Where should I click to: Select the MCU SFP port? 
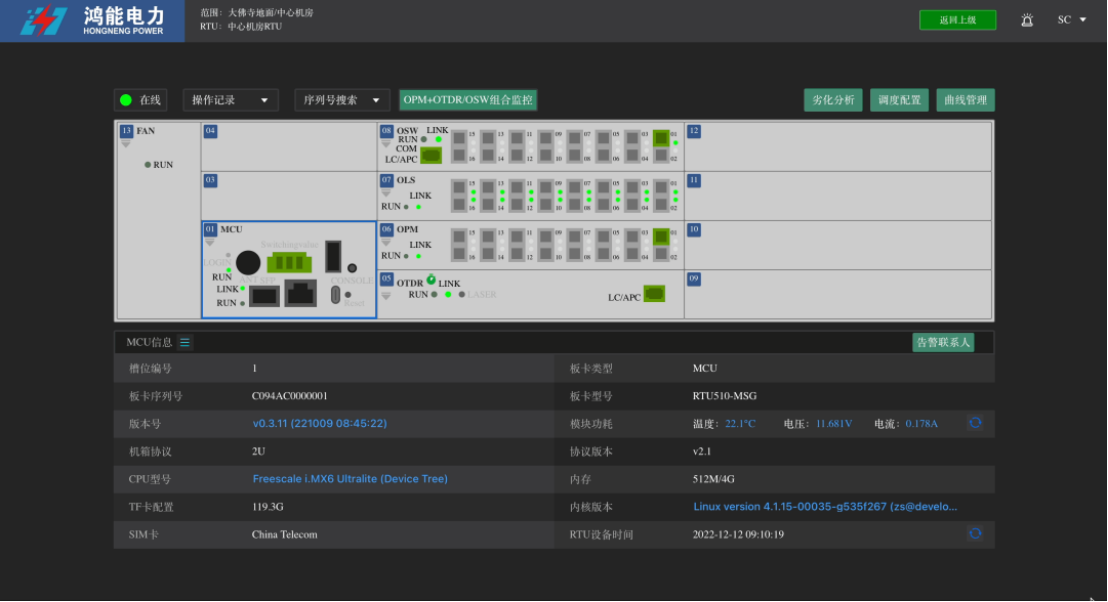coord(263,295)
